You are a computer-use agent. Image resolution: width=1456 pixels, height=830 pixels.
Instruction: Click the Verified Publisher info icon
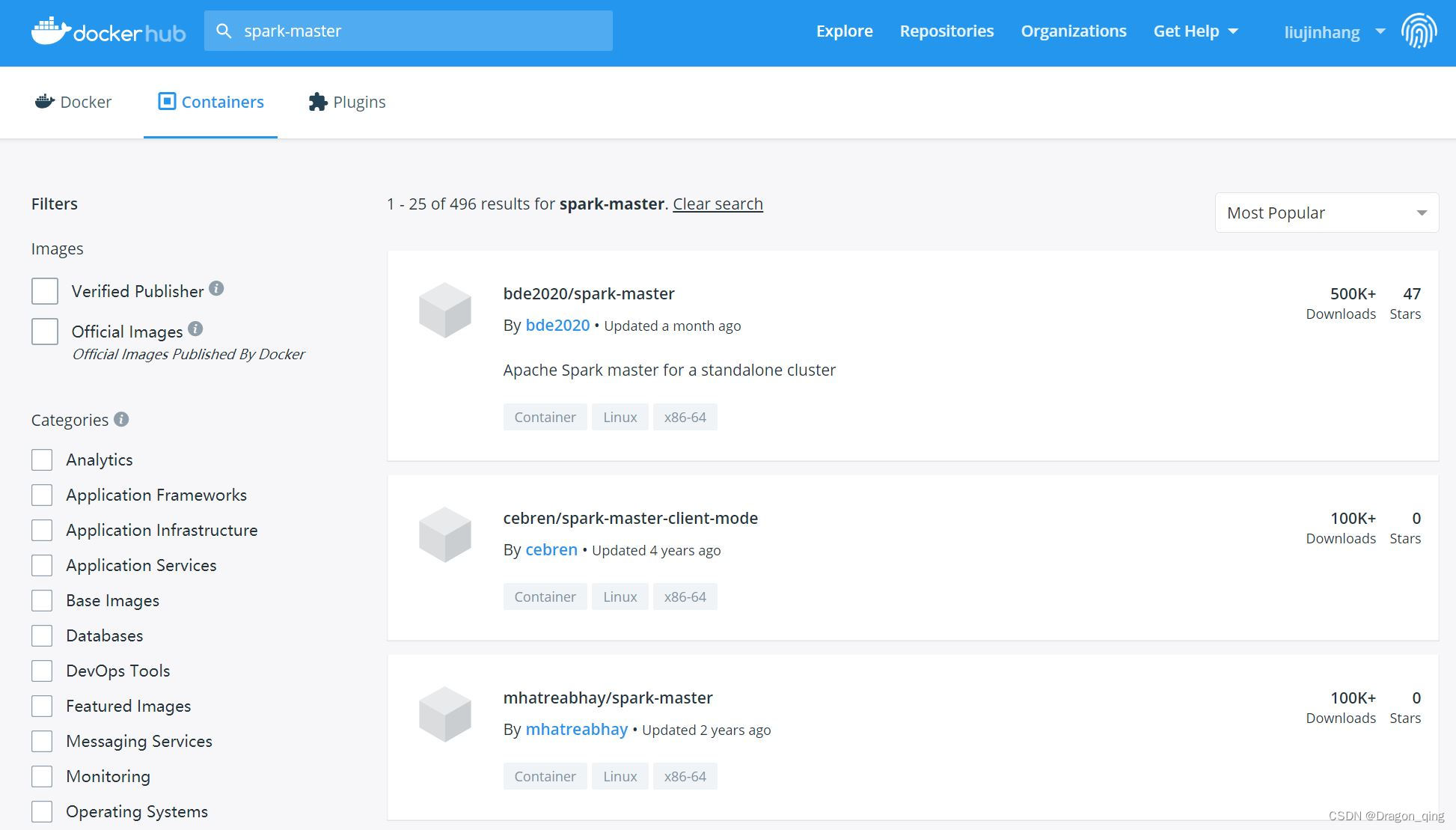point(216,289)
